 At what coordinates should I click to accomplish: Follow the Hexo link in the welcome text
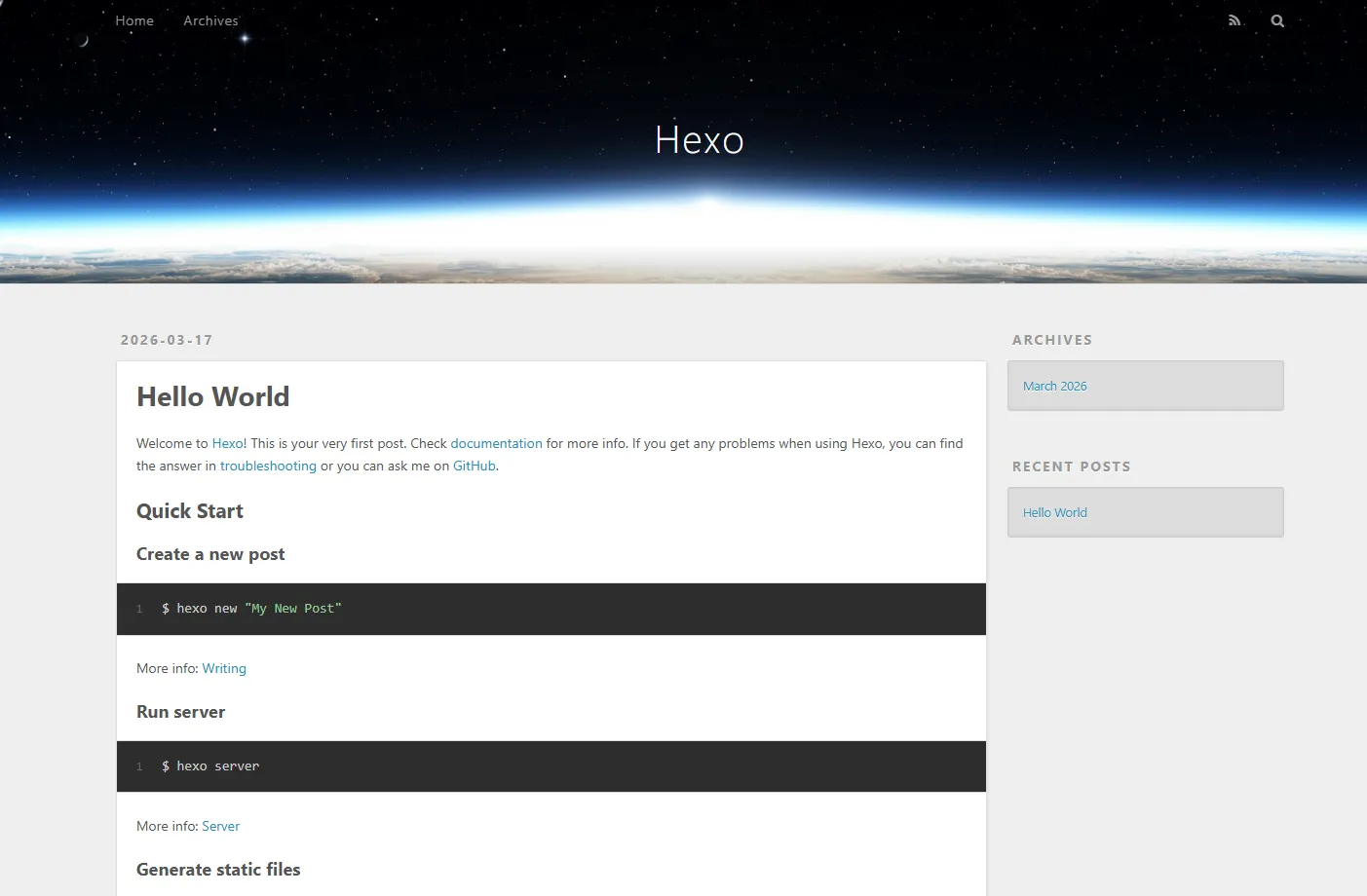point(227,443)
